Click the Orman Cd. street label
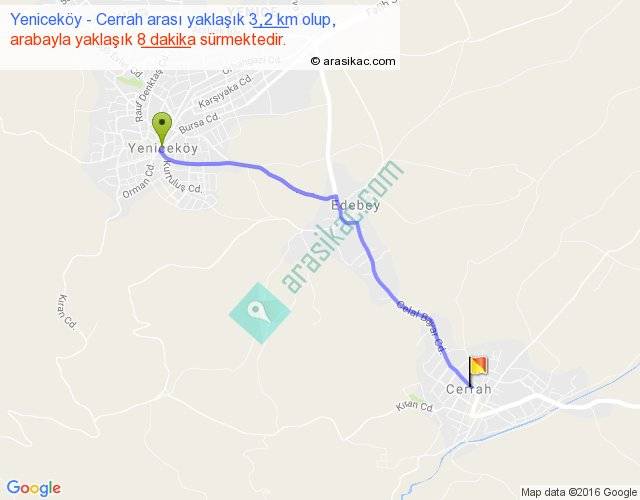Image resolution: width=640 pixels, height=500 pixels. (139, 181)
